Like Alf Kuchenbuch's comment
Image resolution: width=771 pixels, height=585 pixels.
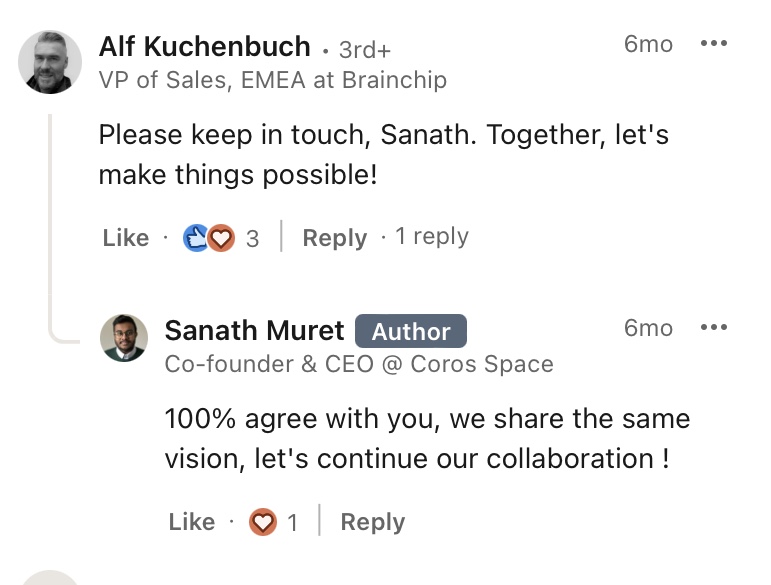pyautogui.click(x=125, y=238)
